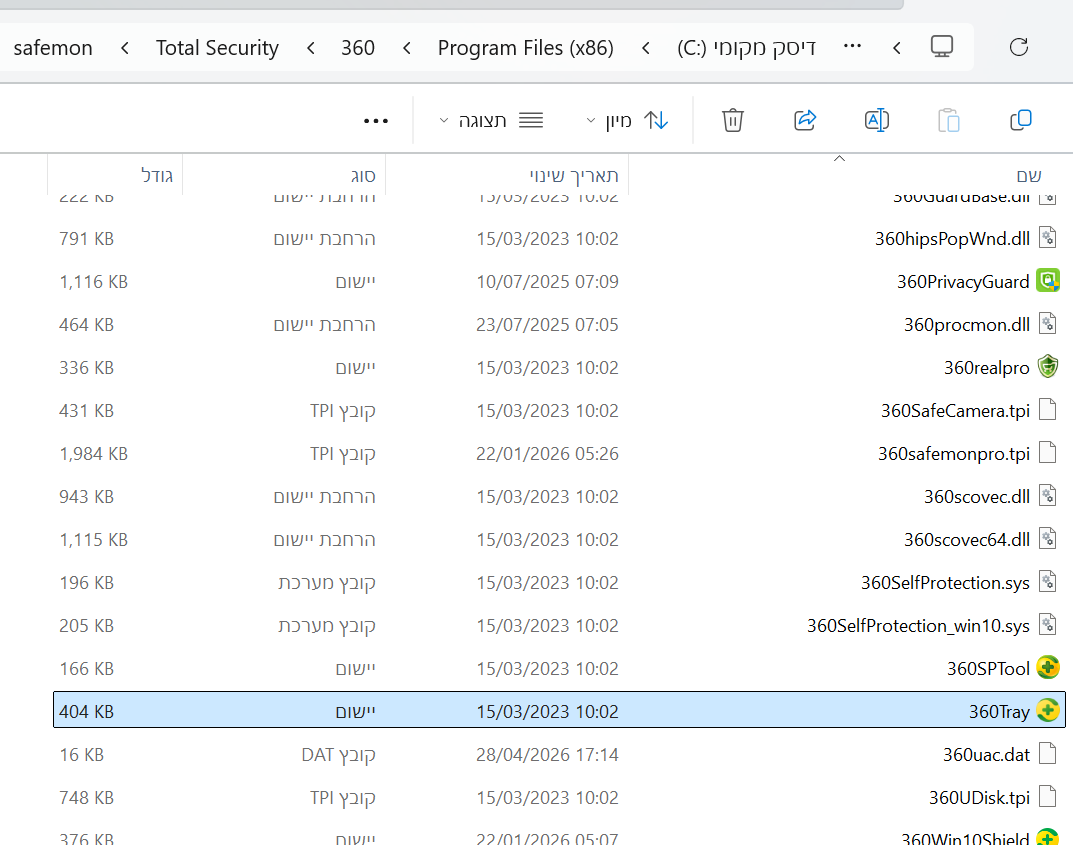Go to the 360 breadcrumb
Viewport: 1073px width, 845px height.
point(358,48)
